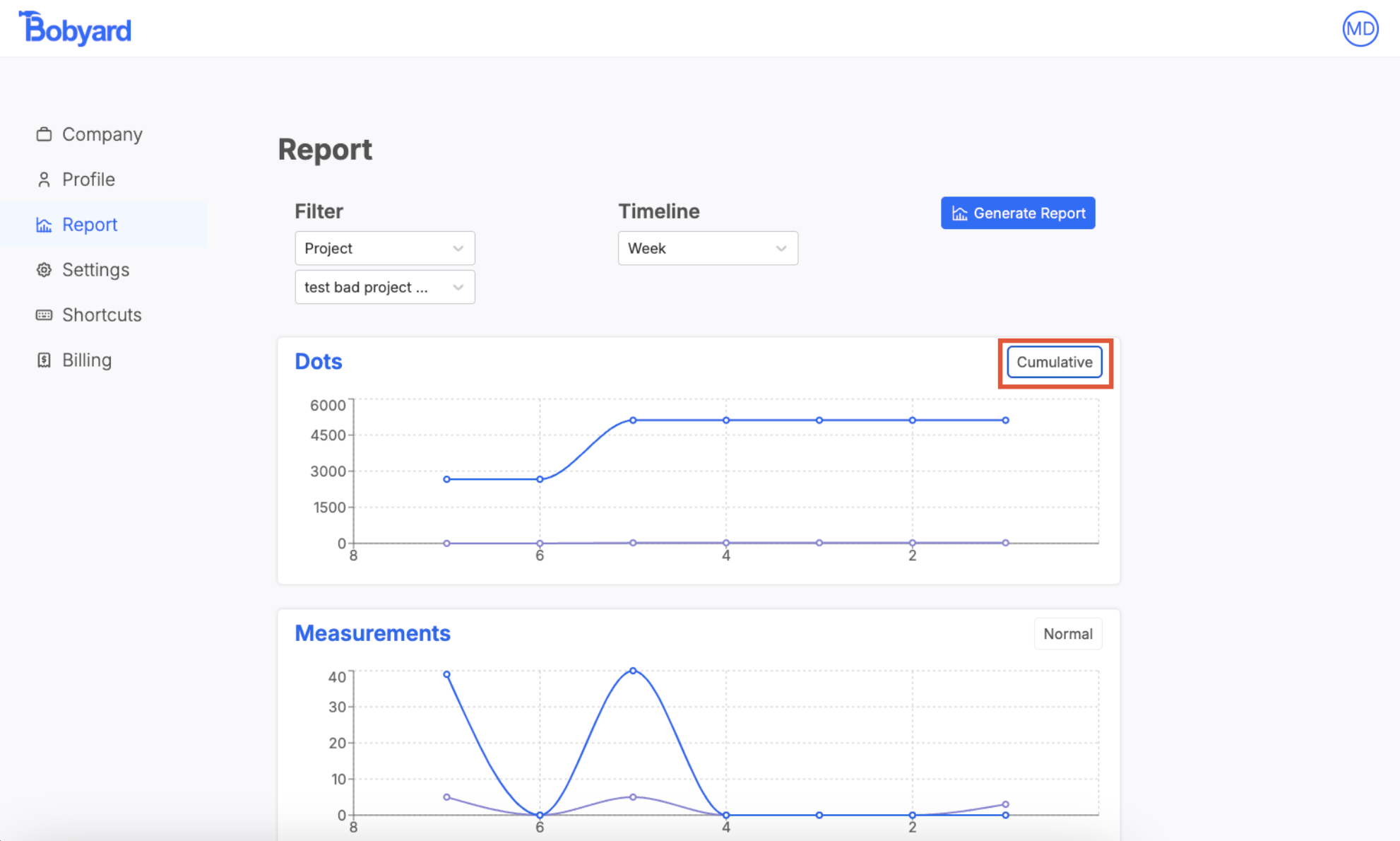
Task: Go to the Settings page
Action: pyautogui.click(x=95, y=270)
